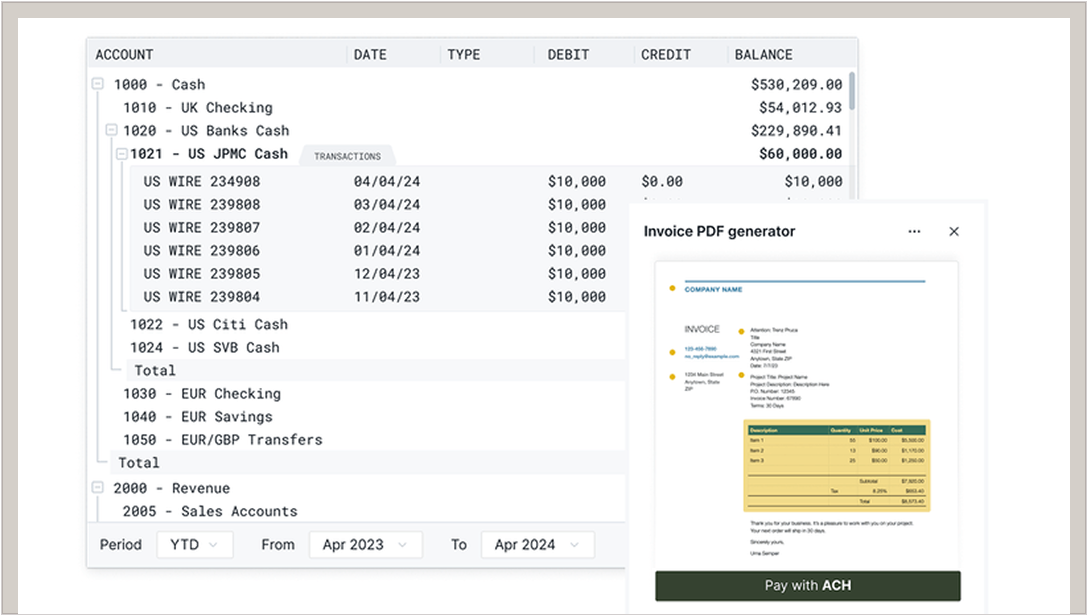This screenshot has width=1087, height=615.
Task: Collapse the 2000 - Revenue node
Action: [x=98, y=488]
